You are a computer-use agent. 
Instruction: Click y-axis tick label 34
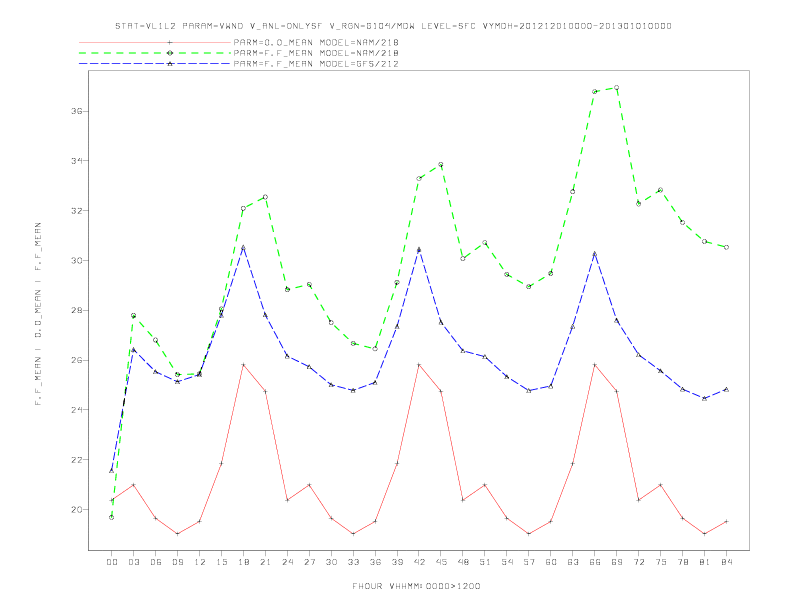(x=77, y=161)
